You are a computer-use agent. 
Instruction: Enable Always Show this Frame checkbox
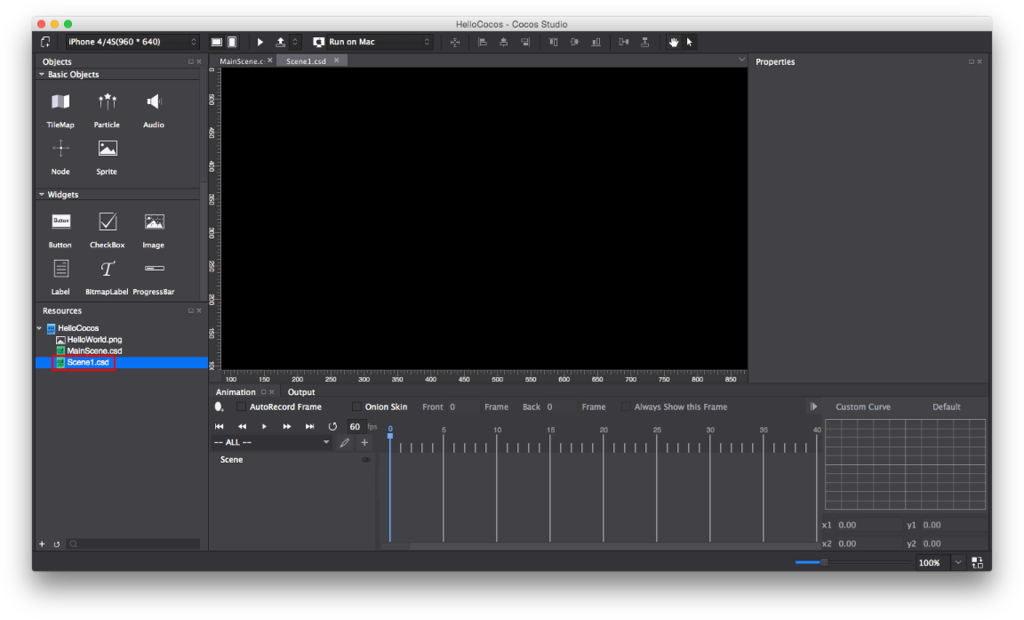626,407
